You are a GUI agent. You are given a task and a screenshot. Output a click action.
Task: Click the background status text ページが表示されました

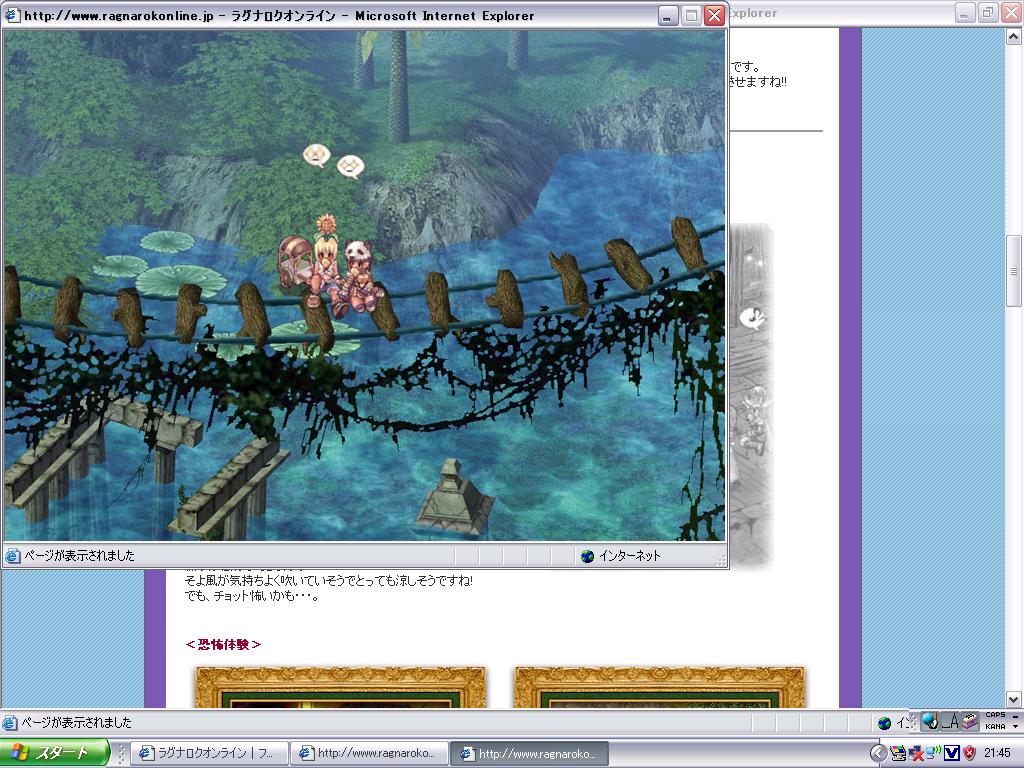(76, 723)
